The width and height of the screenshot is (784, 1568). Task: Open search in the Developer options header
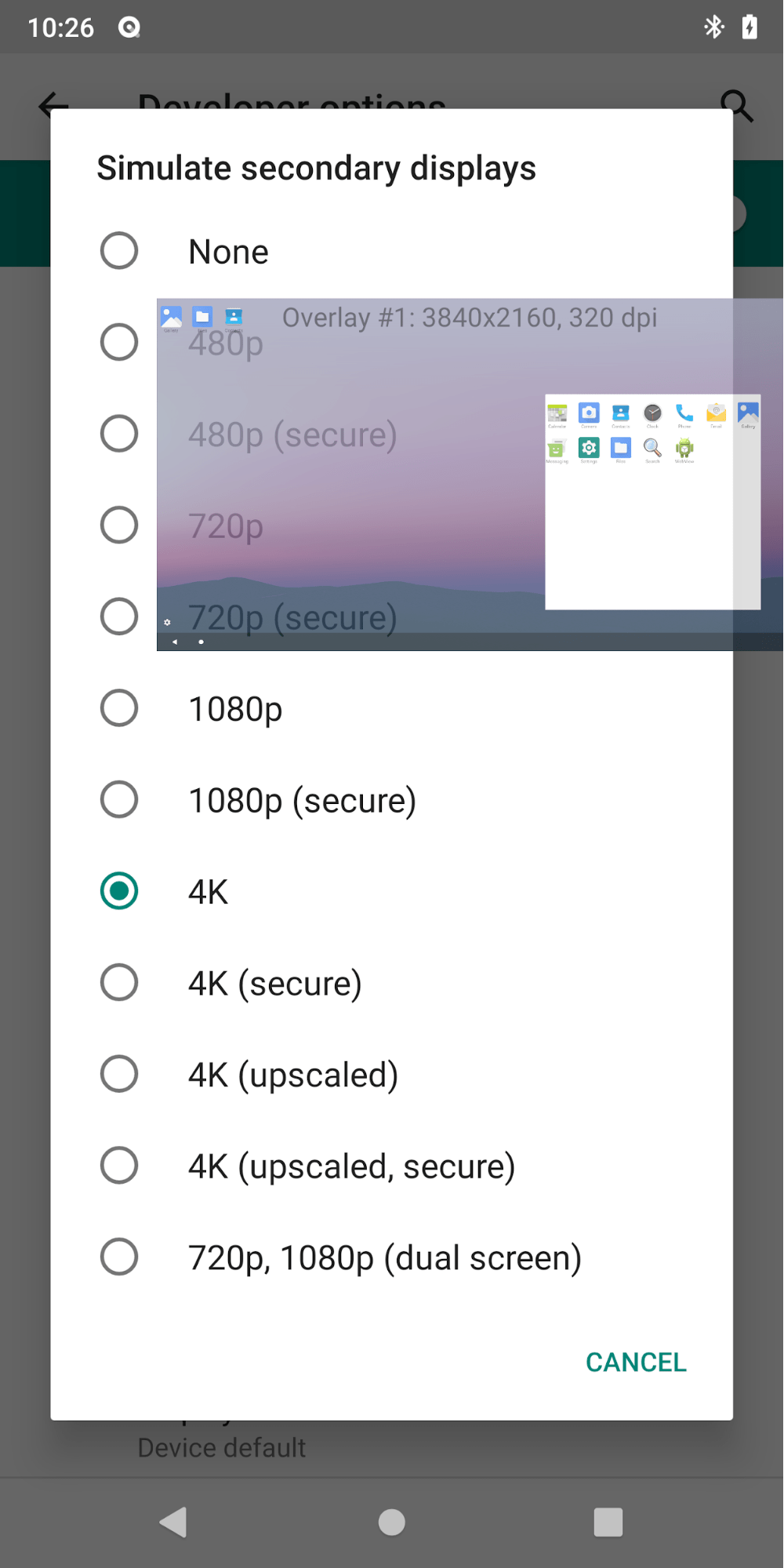point(735,105)
